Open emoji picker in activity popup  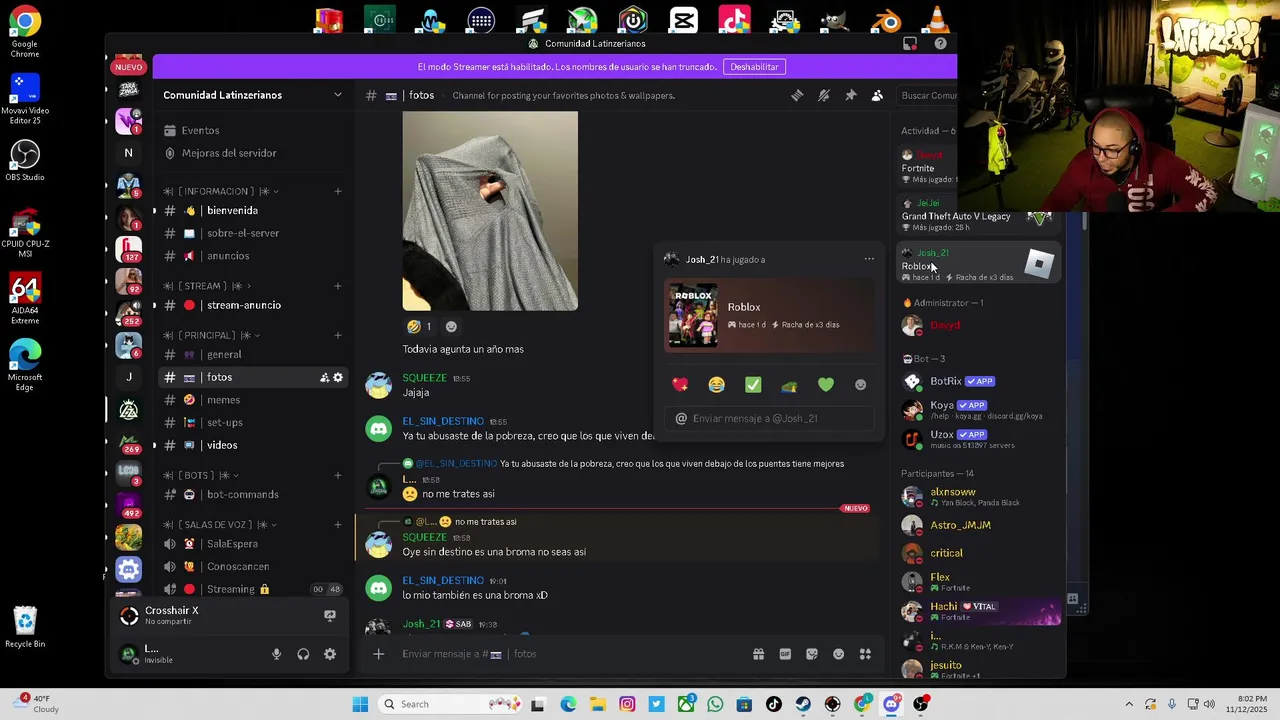860,385
